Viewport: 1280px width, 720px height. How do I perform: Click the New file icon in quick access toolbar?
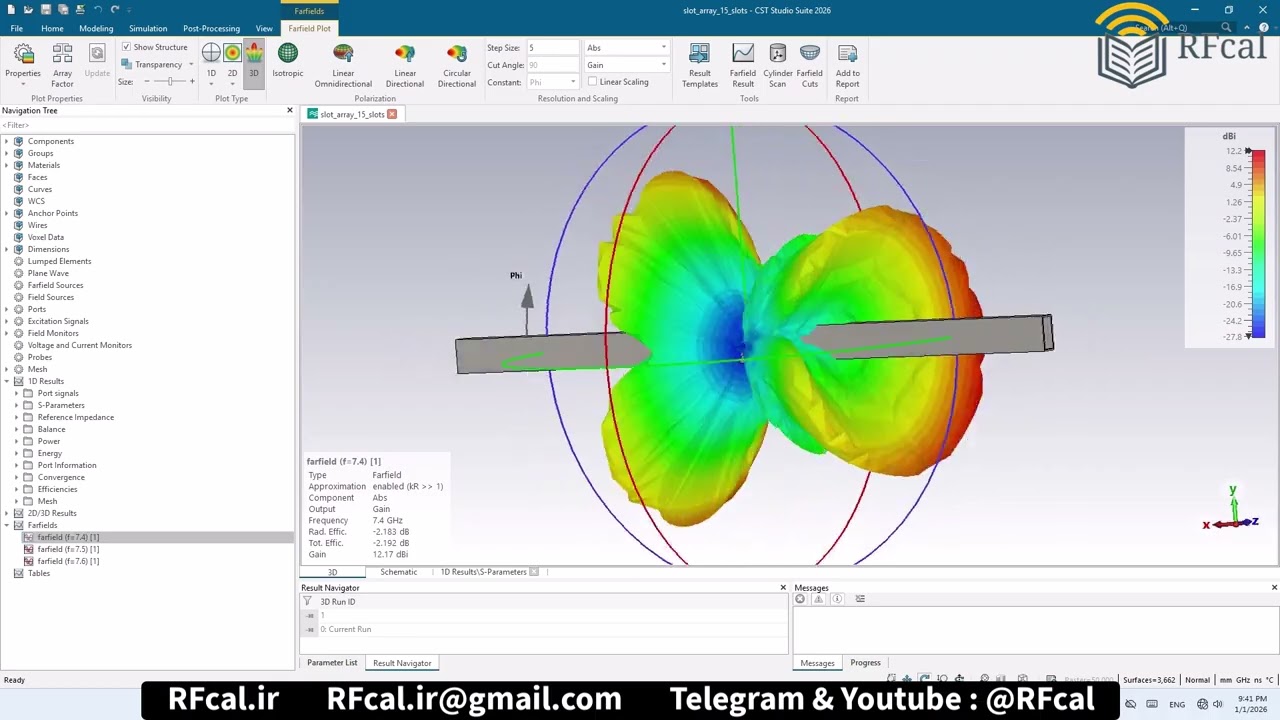(x=12, y=10)
